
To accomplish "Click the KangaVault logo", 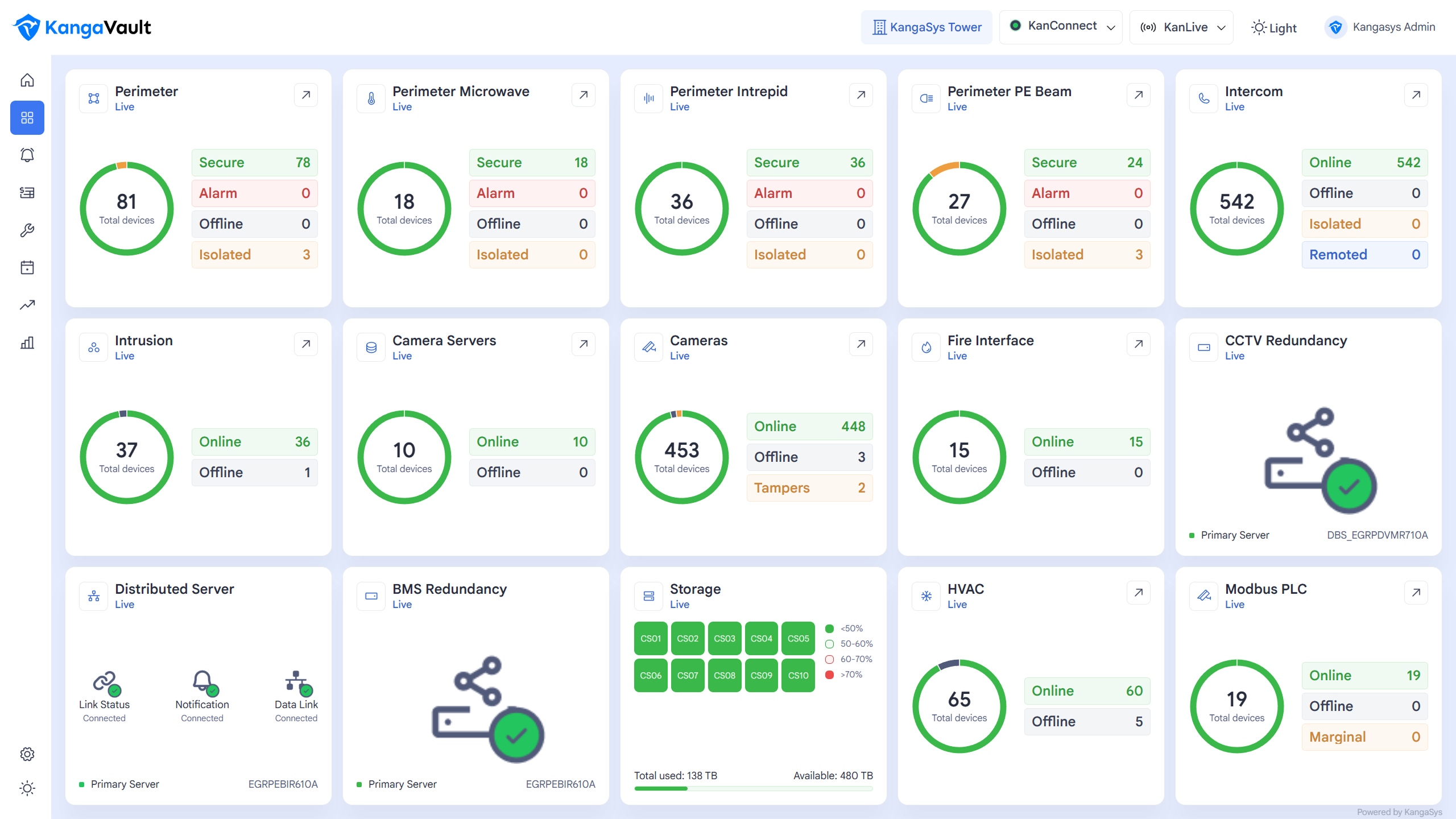I will (83, 27).
